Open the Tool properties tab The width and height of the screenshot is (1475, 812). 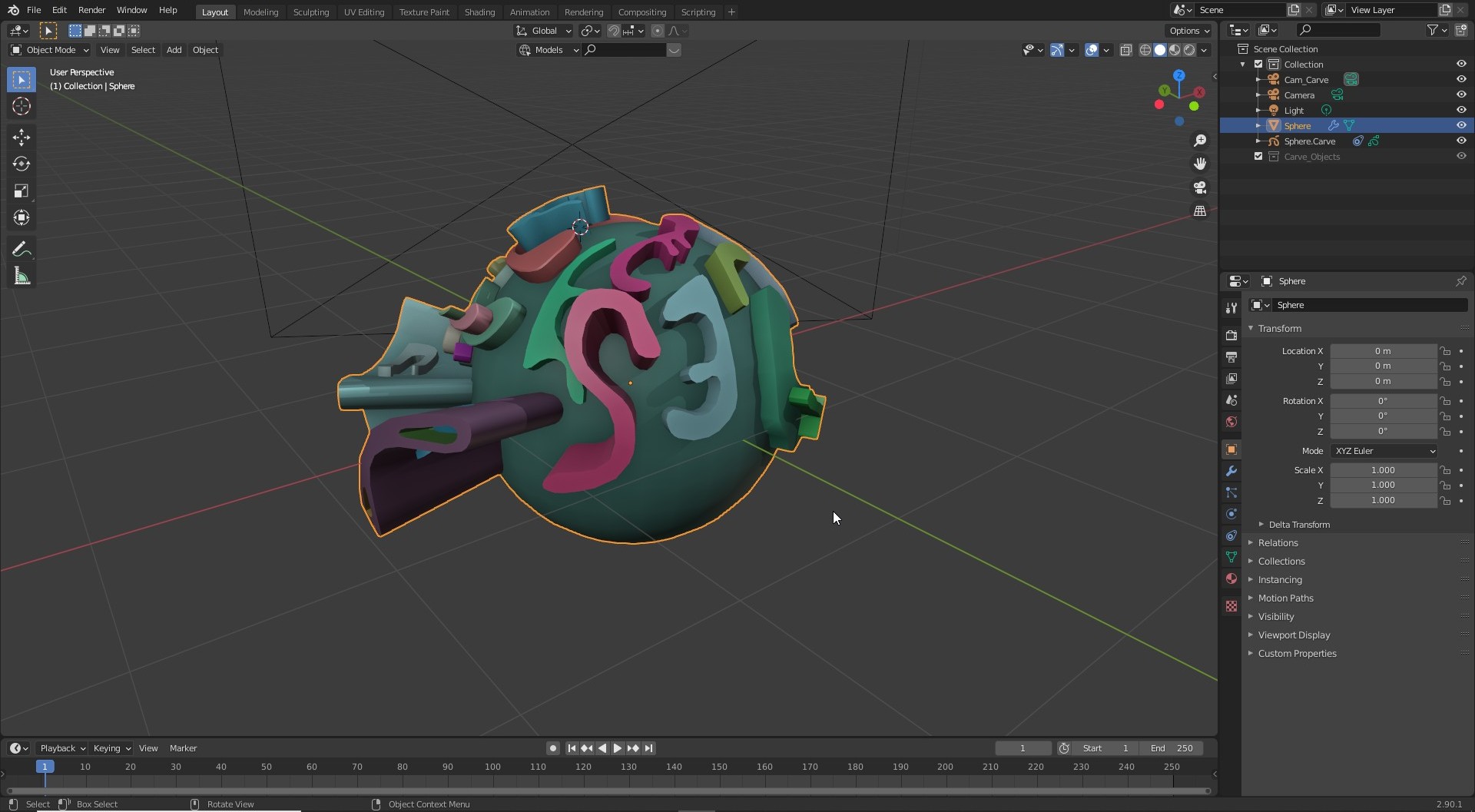pyautogui.click(x=1231, y=307)
